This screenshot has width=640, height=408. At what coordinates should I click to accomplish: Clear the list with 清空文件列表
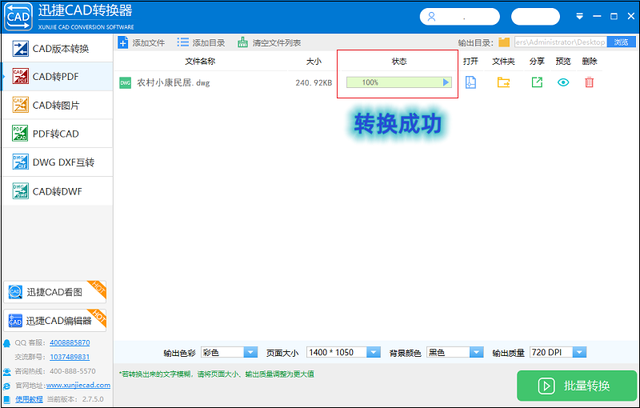tap(269, 42)
